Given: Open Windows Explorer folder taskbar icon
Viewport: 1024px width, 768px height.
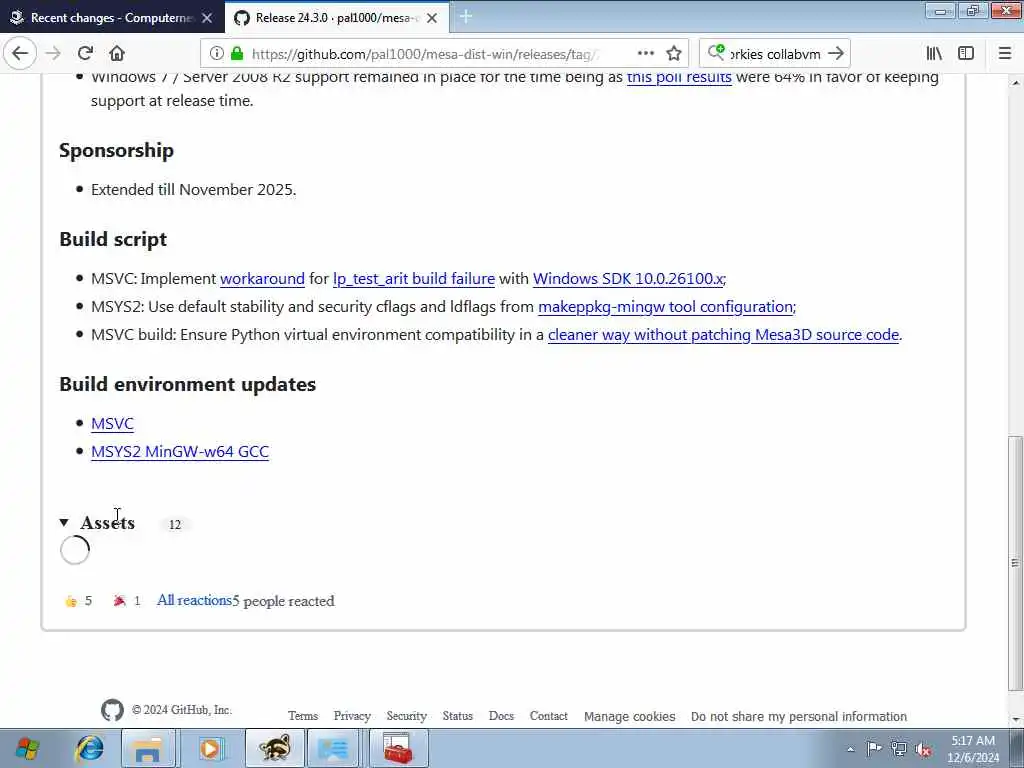Looking at the screenshot, I should (148, 748).
